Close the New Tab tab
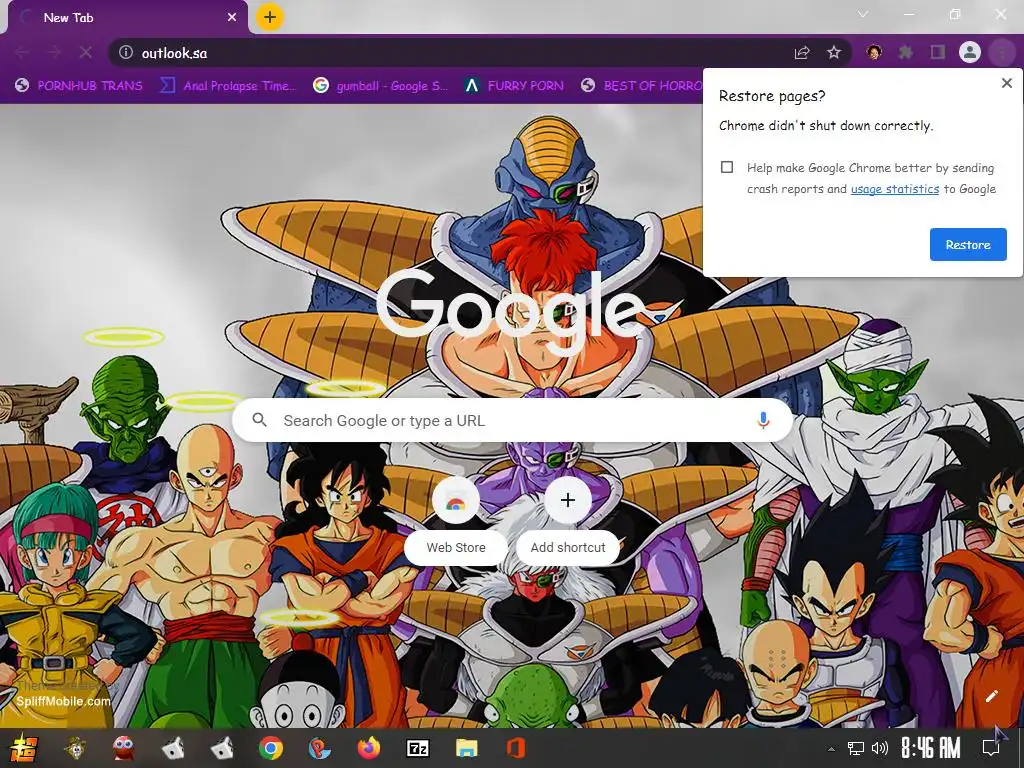The width and height of the screenshot is (1024, 768). (232, 18)
